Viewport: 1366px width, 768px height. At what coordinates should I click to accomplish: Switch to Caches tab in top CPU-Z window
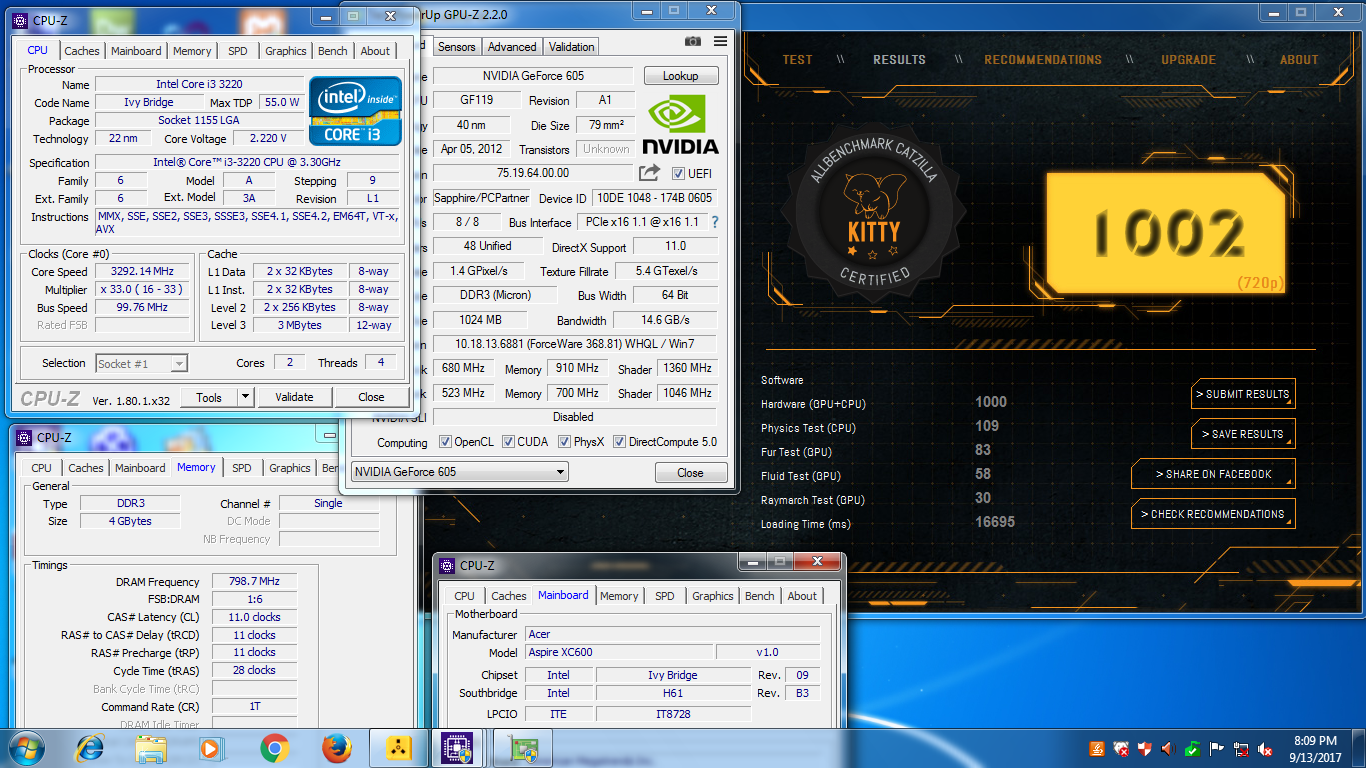coord(82,51)
